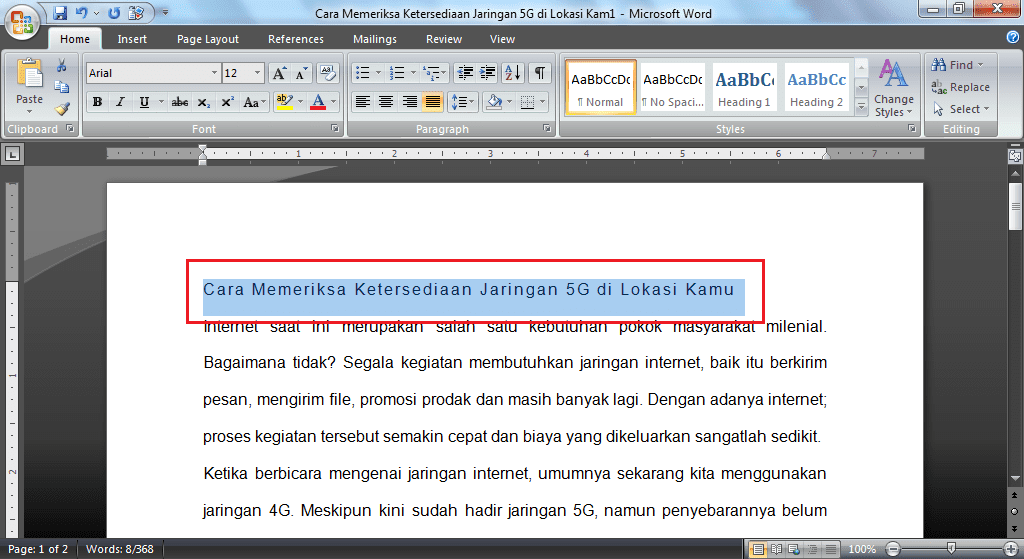Open the Arial font name dropdown
This screenshot has width=1024, height=559.
pyautogui.click(x=214, y=73)
